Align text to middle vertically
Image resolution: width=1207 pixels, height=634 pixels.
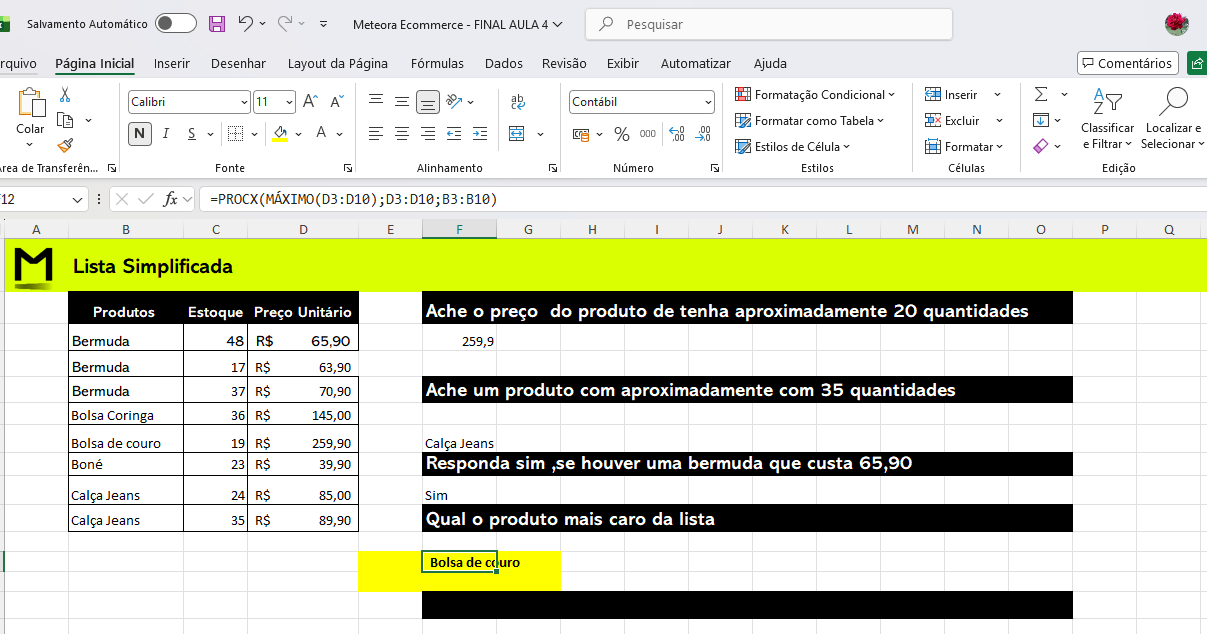(402, 101)
